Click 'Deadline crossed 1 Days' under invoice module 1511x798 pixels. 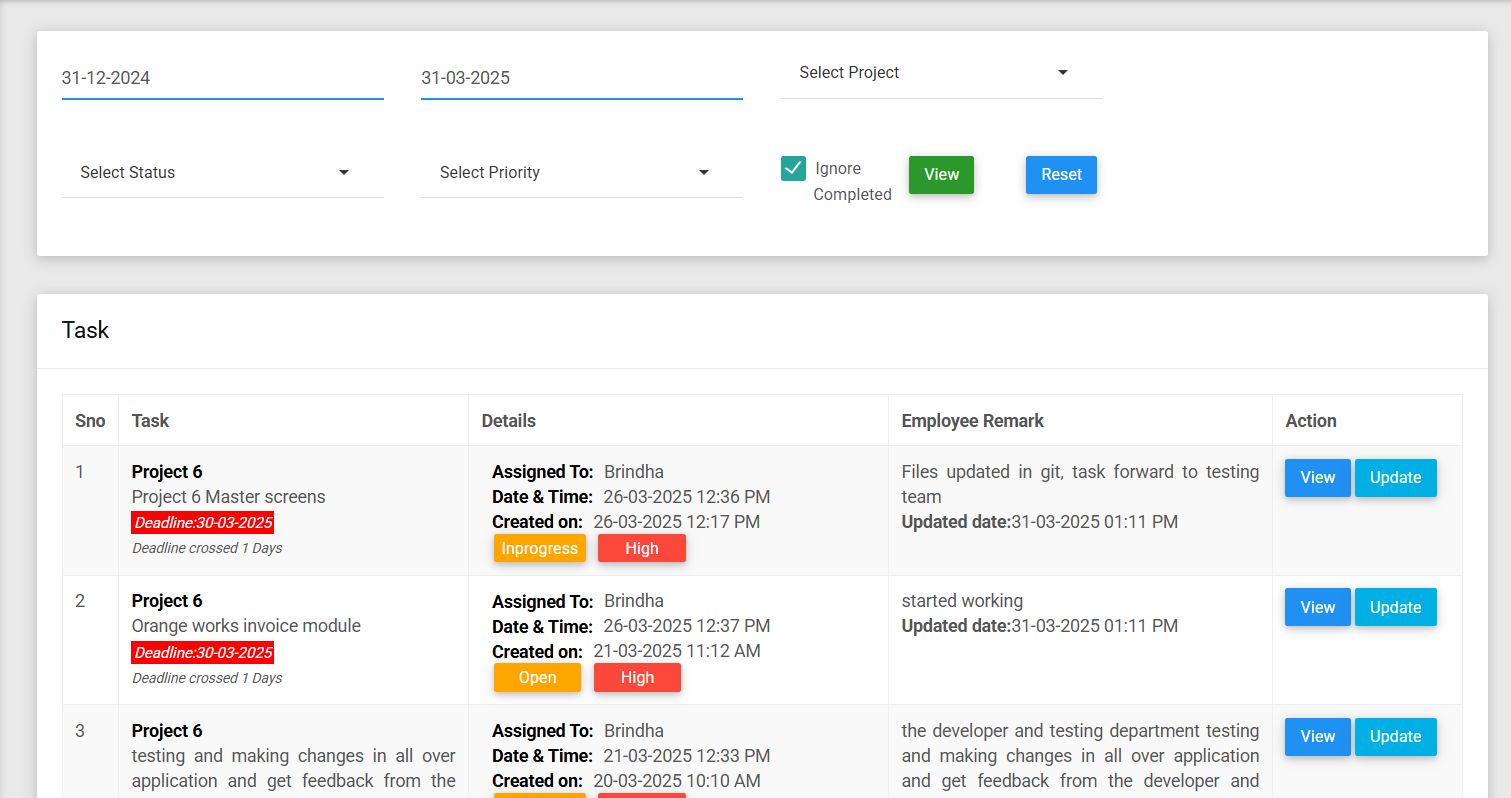coord(207,678)
